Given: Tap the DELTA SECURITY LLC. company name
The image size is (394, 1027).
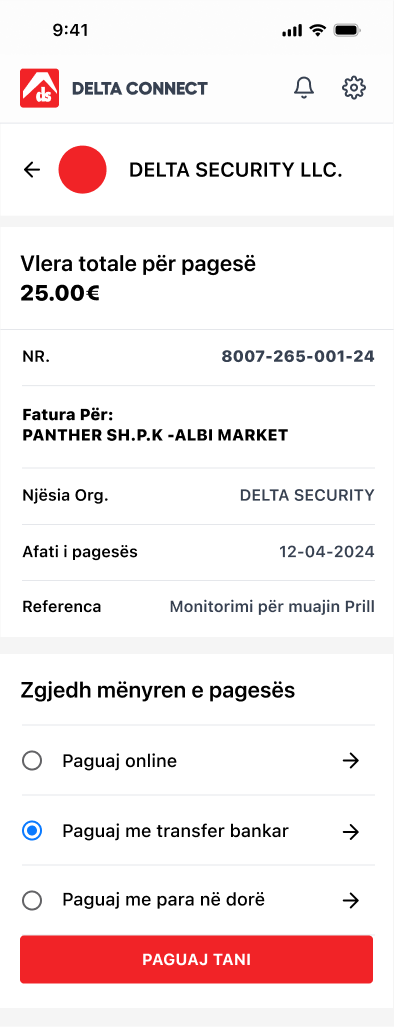Looking at the screenshot, I should coord(236,170).
